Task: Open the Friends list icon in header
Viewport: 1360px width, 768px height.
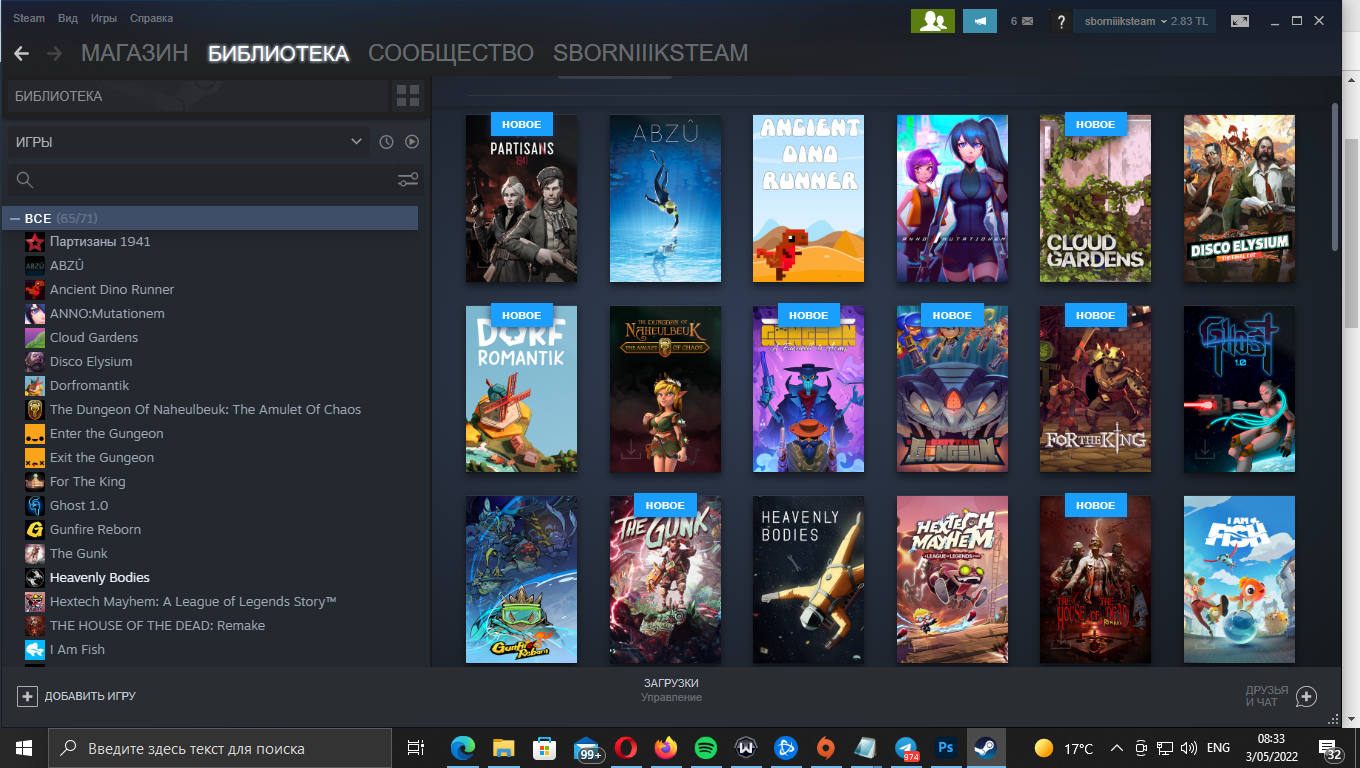Action: (x=932, y=21)
